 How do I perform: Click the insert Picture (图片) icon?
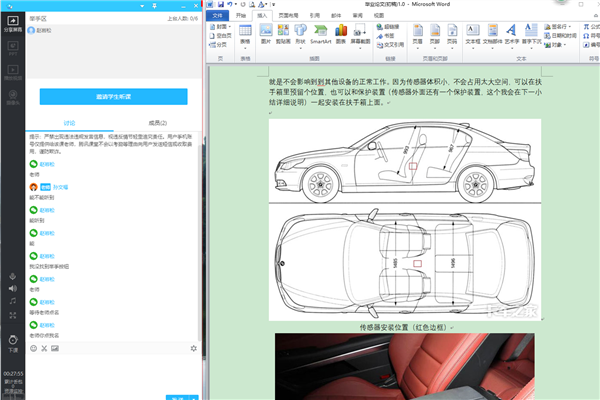[266, 34]
